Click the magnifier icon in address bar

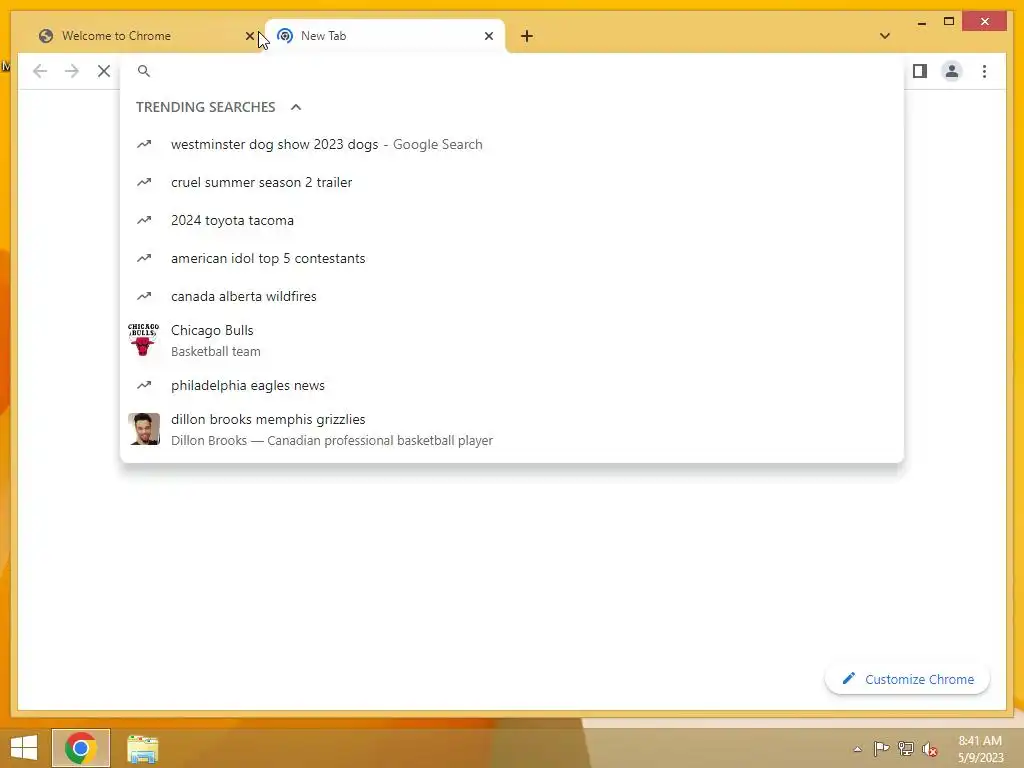(144, 71)
